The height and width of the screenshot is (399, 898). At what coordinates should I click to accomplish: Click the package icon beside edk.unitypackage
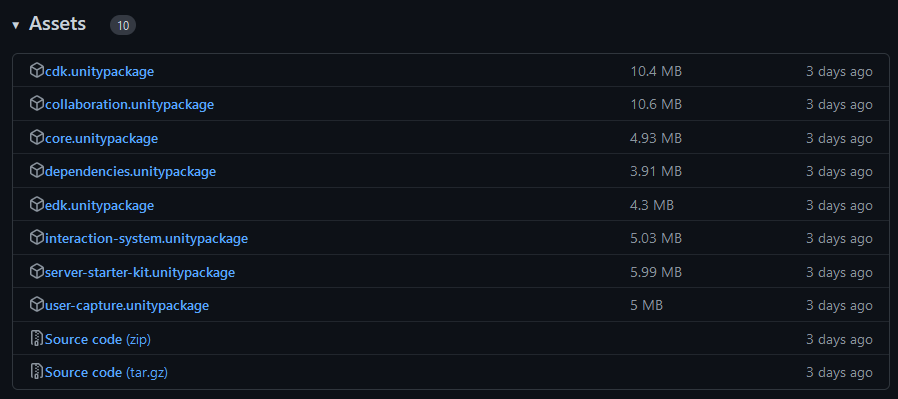[37, 204]
